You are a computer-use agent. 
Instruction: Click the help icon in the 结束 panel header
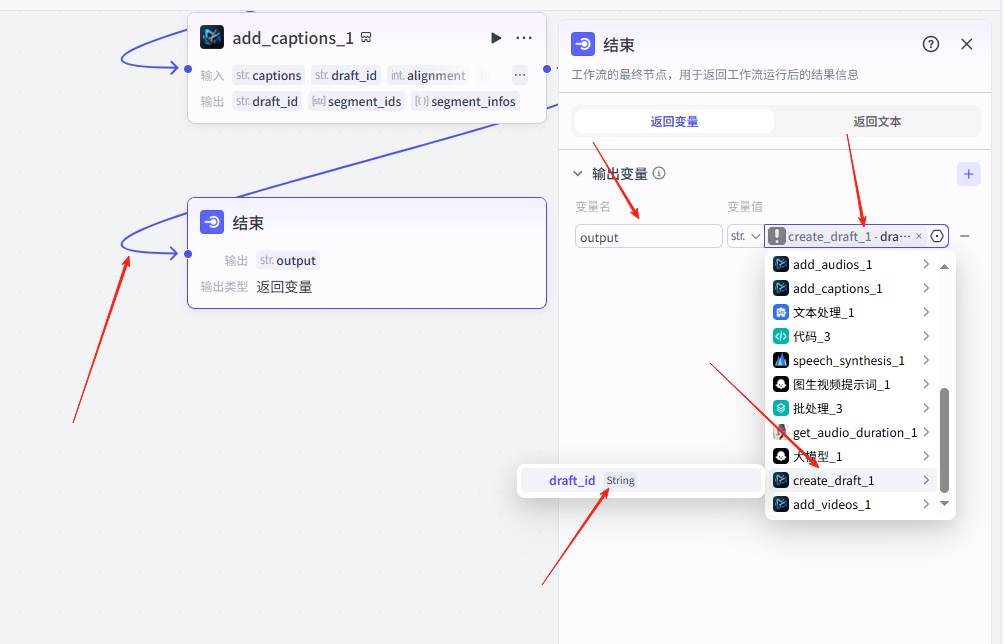(931, 44)
